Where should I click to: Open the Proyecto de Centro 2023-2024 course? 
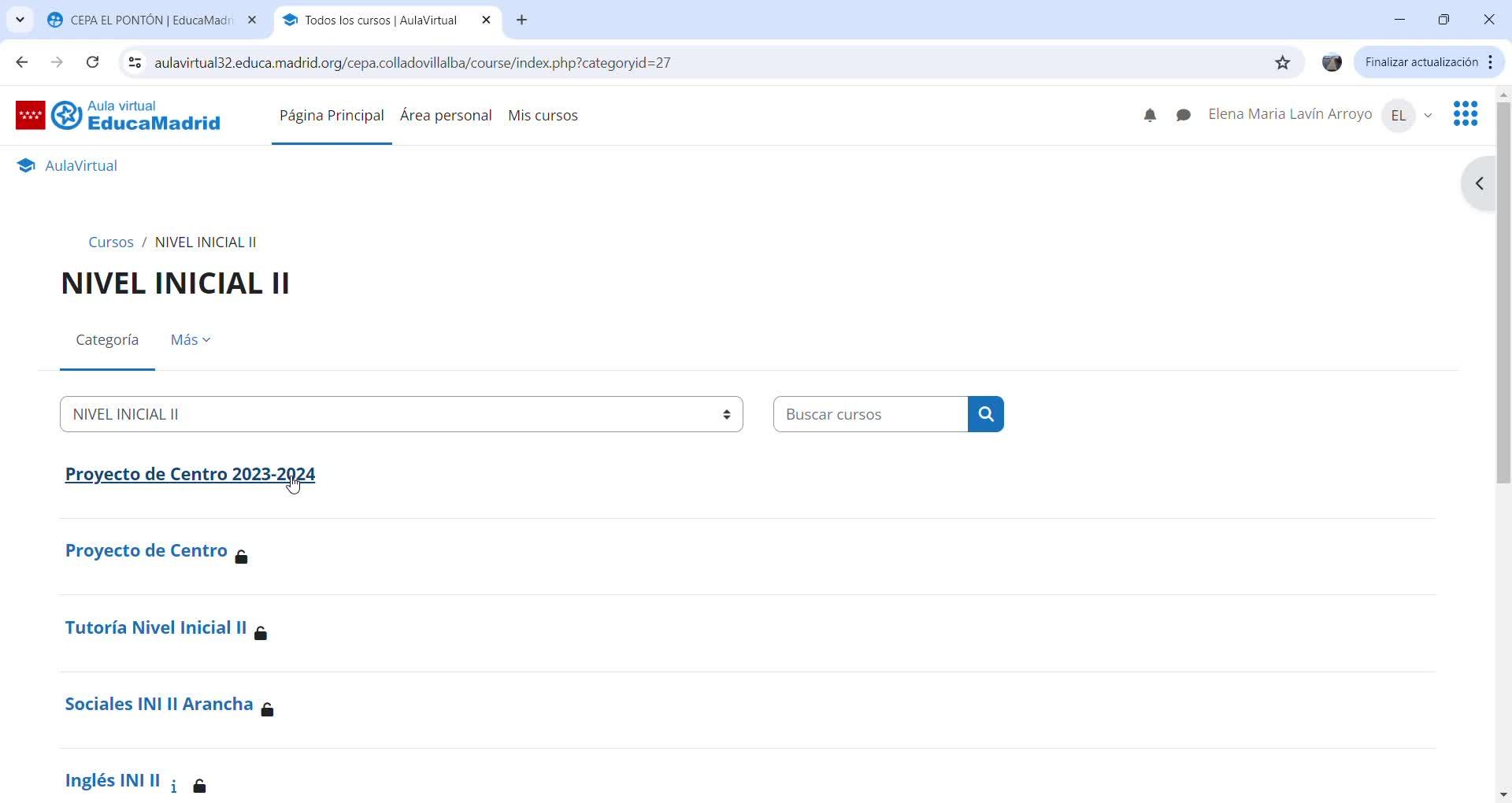190,474
